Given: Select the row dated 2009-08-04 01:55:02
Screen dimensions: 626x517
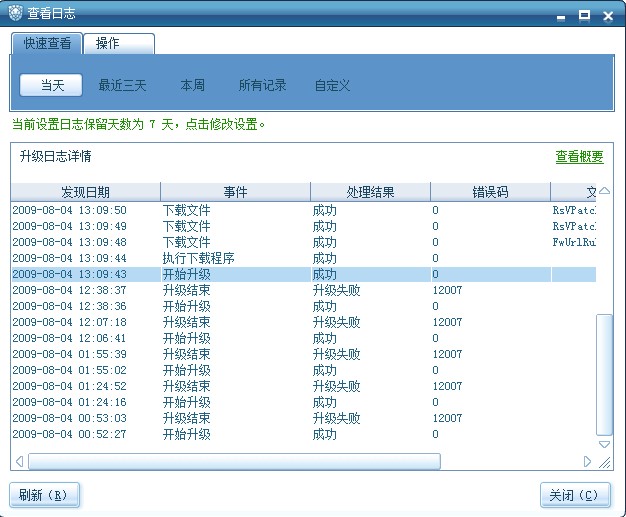Looking at the screenshot, I should [303, 370].
